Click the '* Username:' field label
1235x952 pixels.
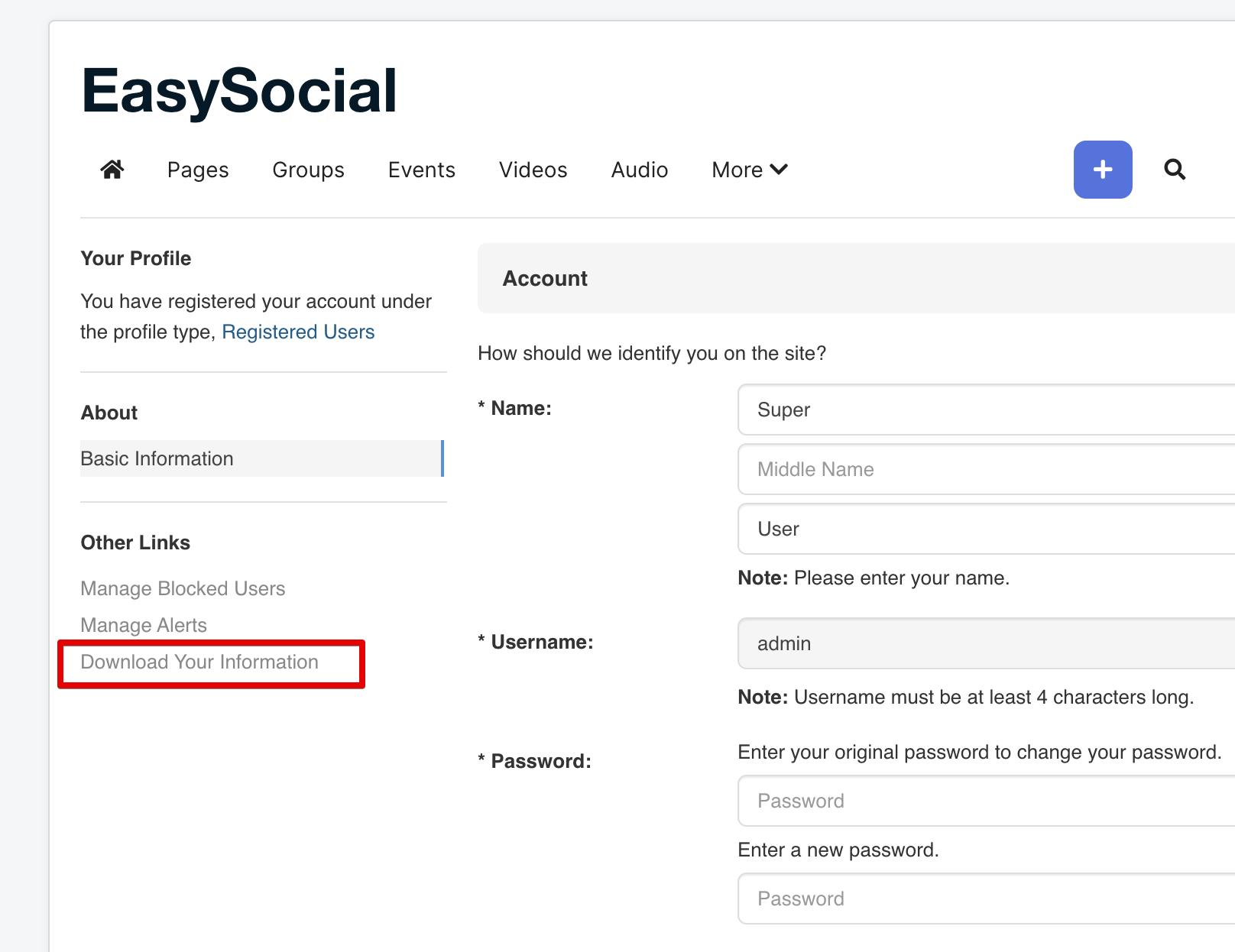coord(536,642)
